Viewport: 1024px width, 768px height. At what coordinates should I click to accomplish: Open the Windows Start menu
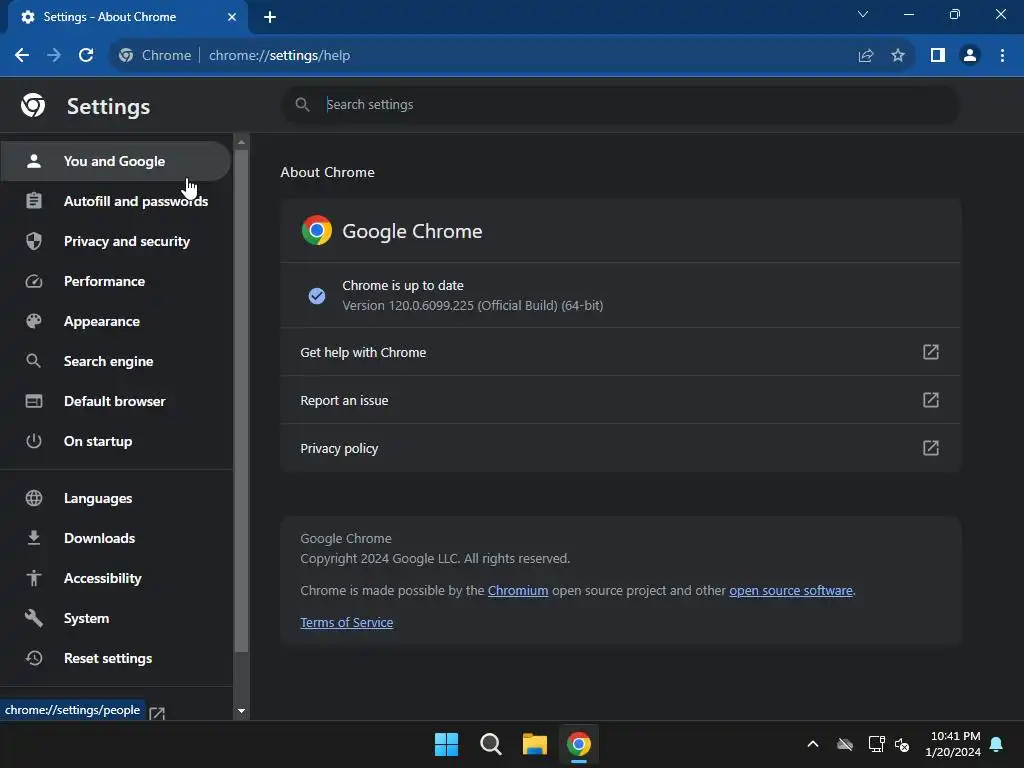coord(447,744)
